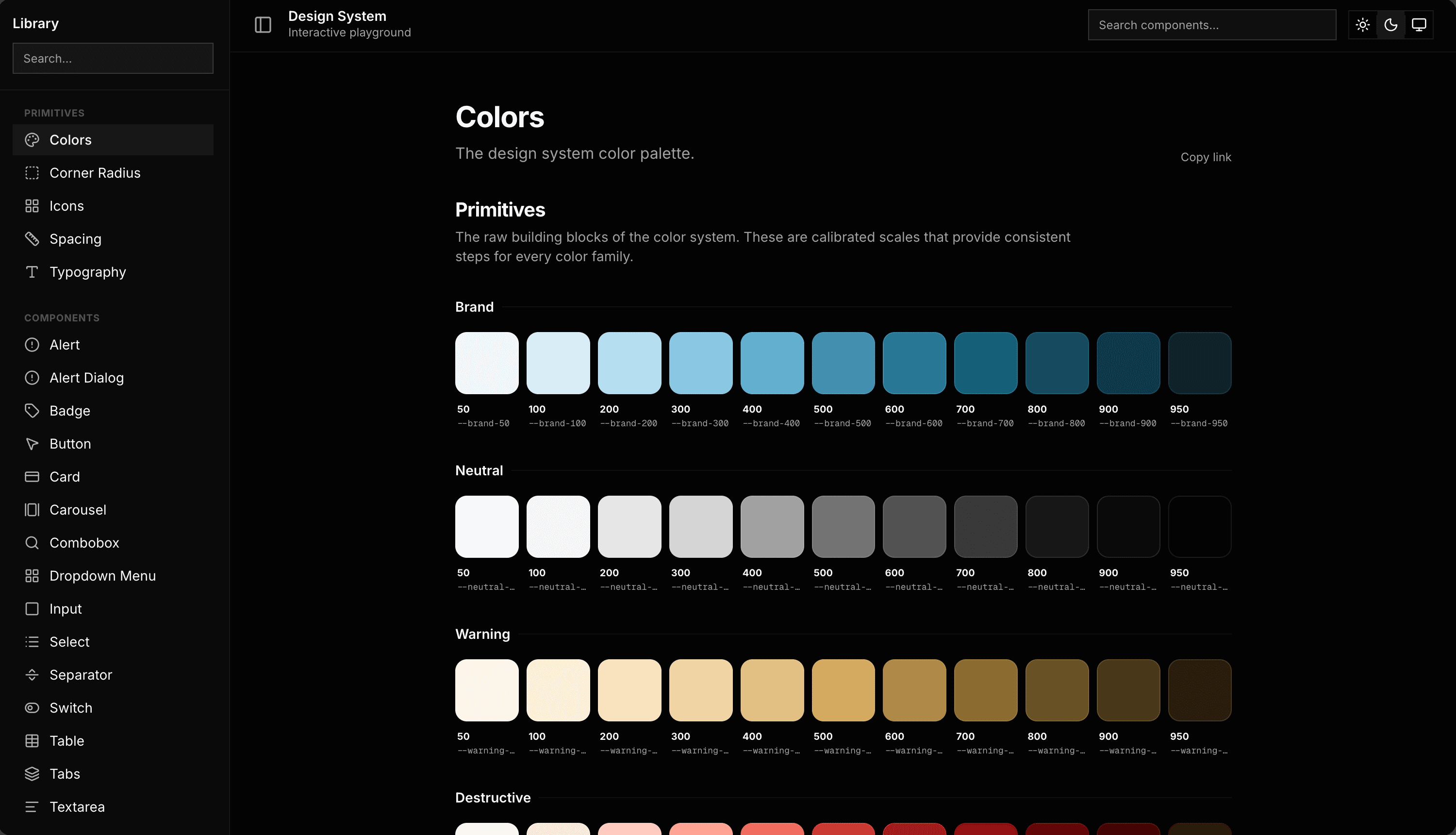This screenshot has height=835, width=1456.
Task: Open the Alert Dialog menu item
Action: (x=86, y=378)
